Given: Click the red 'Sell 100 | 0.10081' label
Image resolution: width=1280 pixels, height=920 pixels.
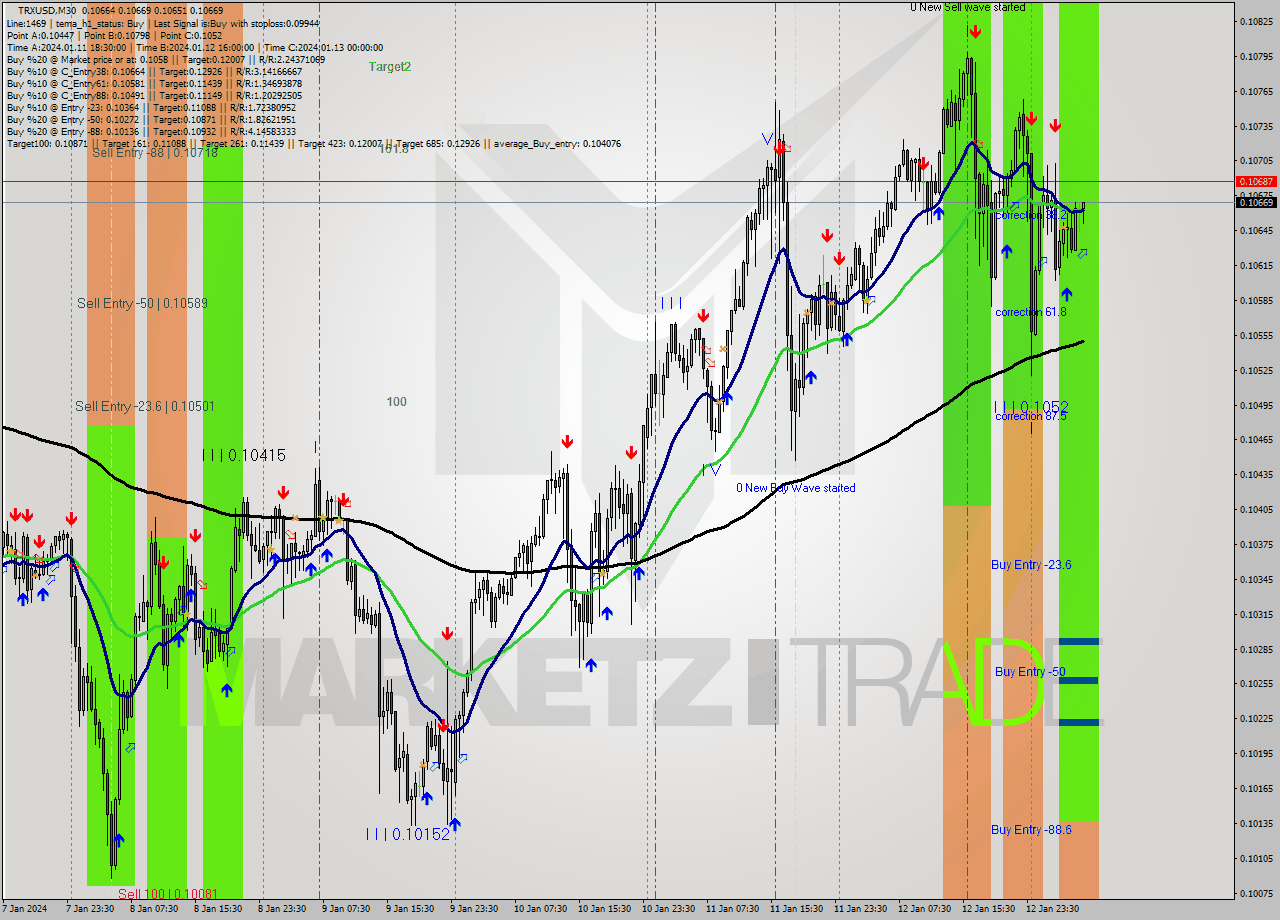Looking at the screenshot, I should click(x=166, y=894).
